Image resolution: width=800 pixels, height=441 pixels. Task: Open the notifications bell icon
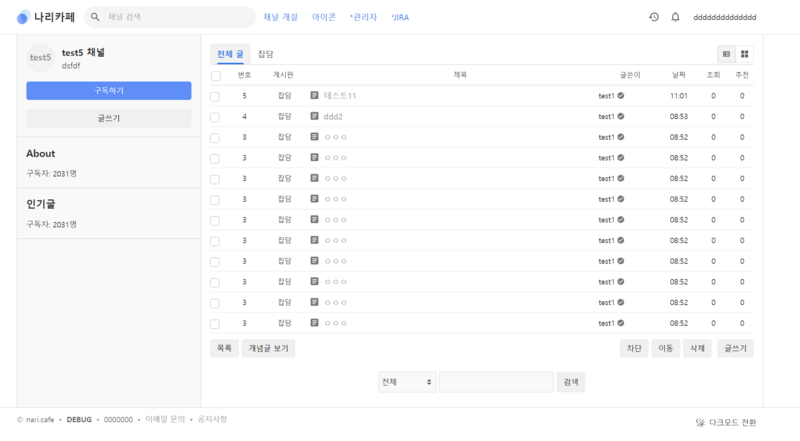pyautogui.click(x=675, y=17)
